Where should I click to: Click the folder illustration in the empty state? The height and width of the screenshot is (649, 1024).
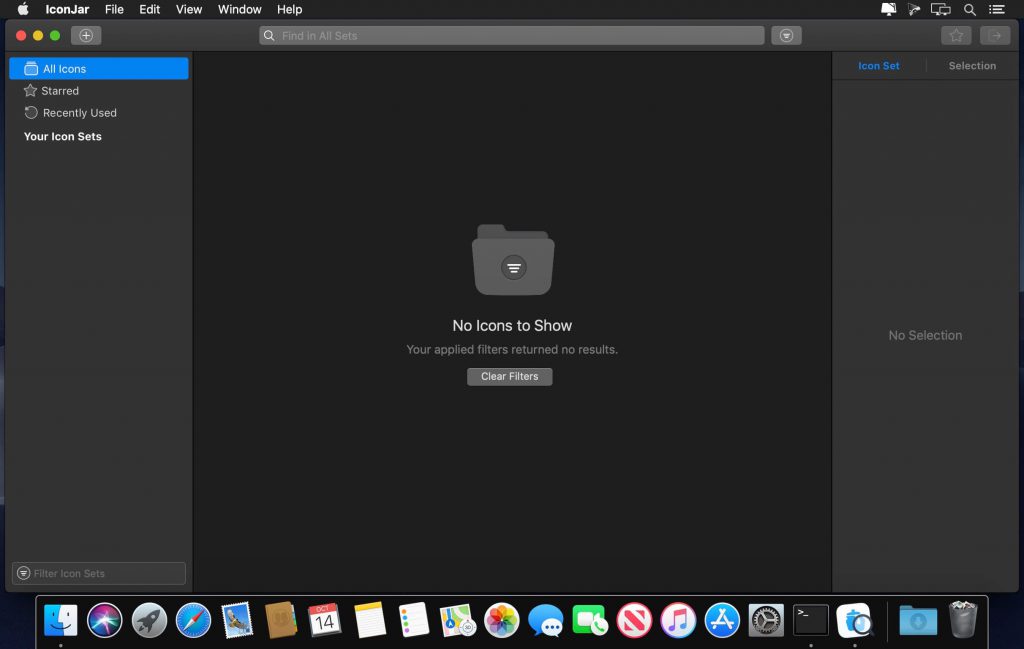[512, 258]
